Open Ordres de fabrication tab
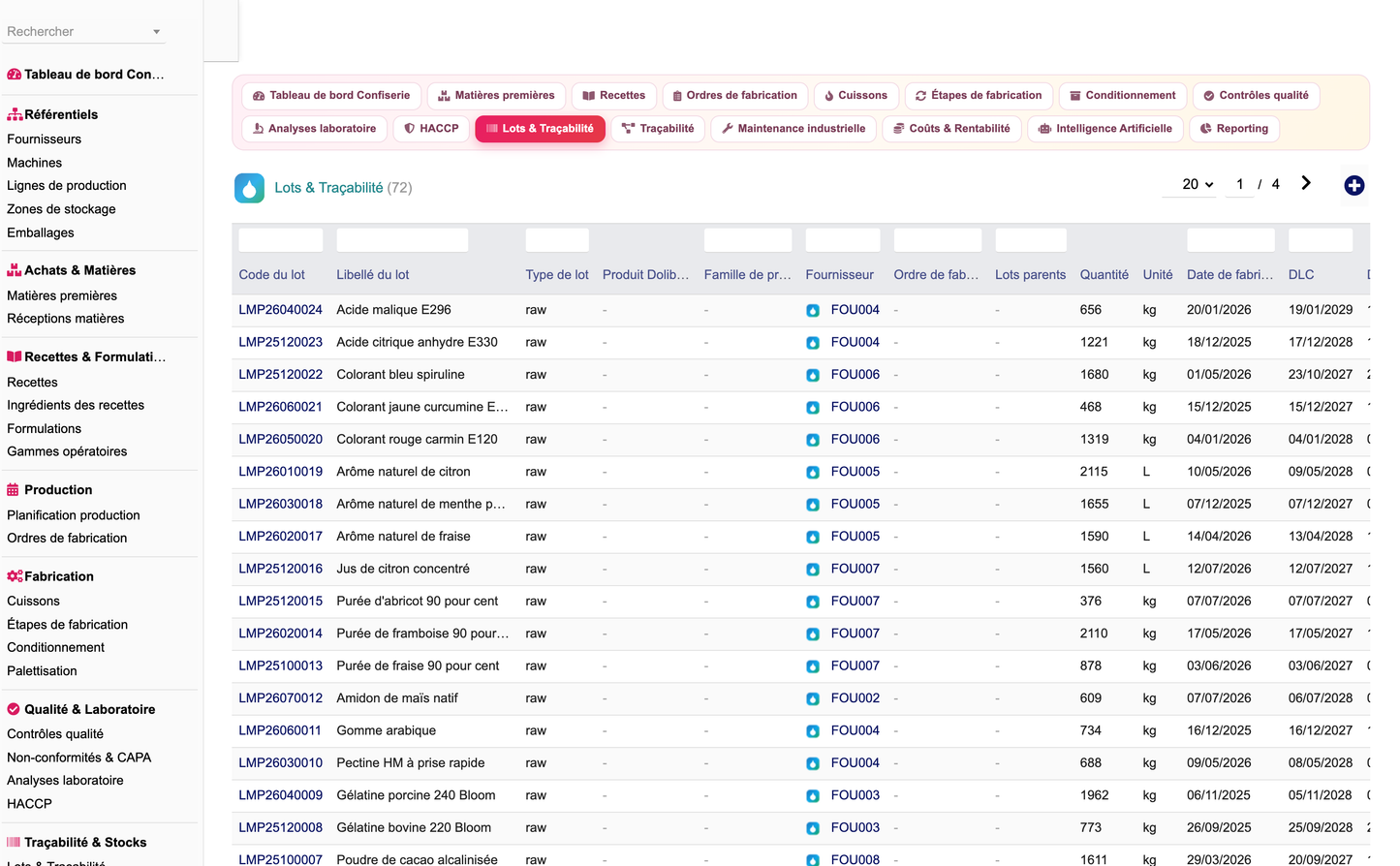This screenshot has height=866, width=1400. pyautogui.click(x=734, y=95)
